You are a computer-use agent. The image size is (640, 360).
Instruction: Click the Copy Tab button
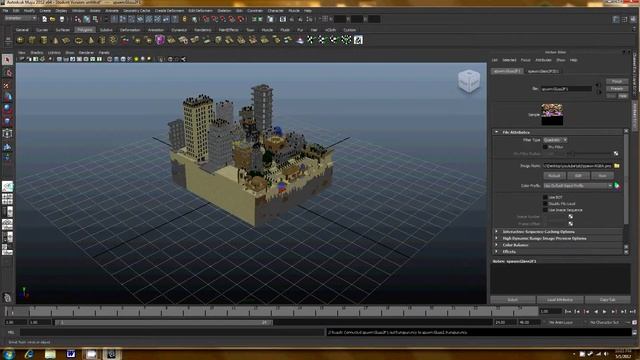pyautogui.click(x=607, y=300)
